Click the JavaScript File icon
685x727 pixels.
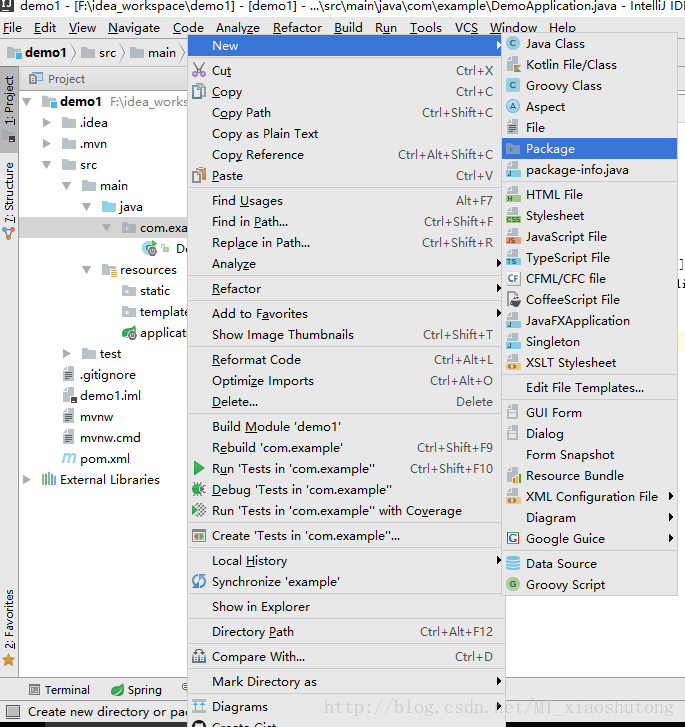coord(512,236)
